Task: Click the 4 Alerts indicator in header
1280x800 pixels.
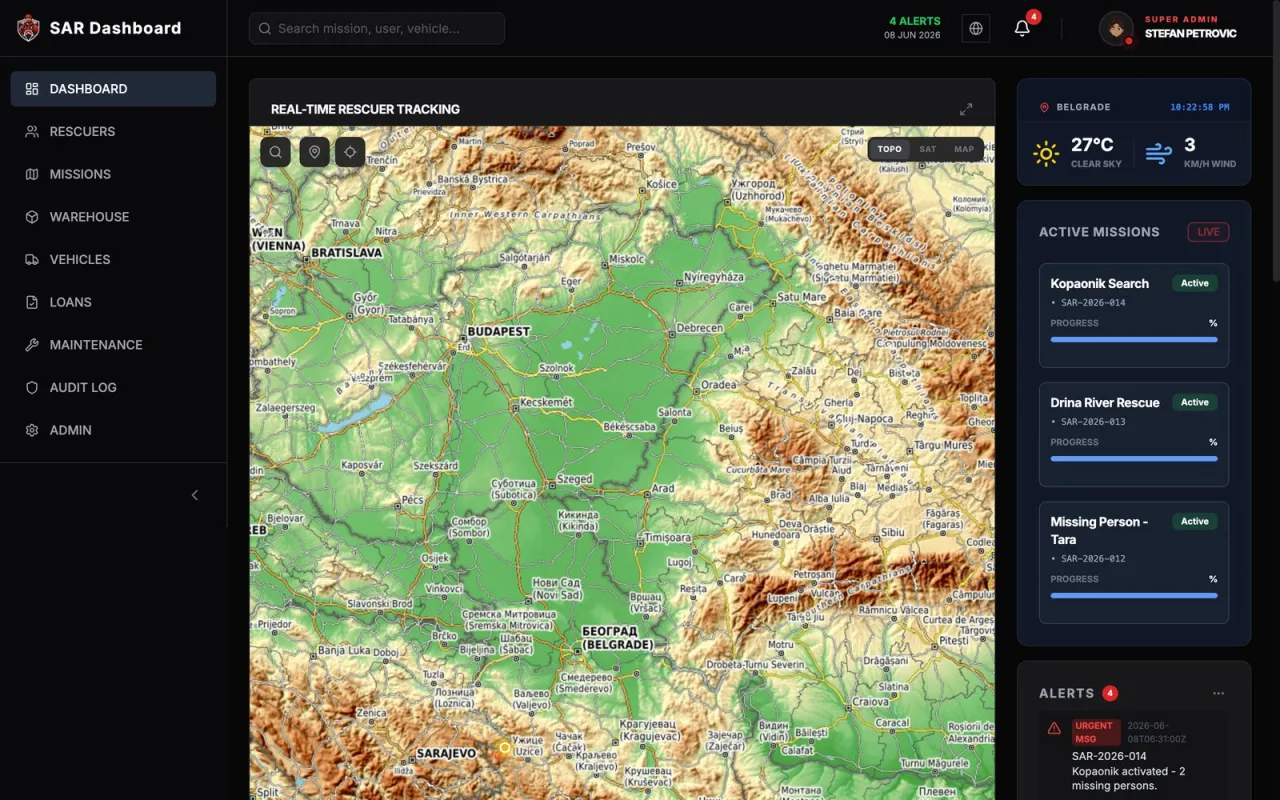Action: (915, 21)
